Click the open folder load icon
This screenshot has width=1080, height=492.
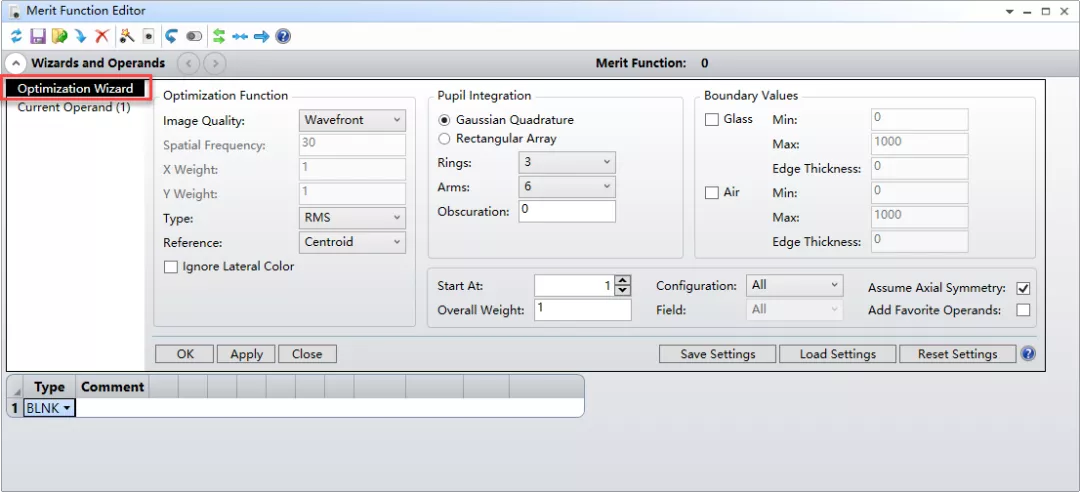pyautogui.click(x=59, y=36)
